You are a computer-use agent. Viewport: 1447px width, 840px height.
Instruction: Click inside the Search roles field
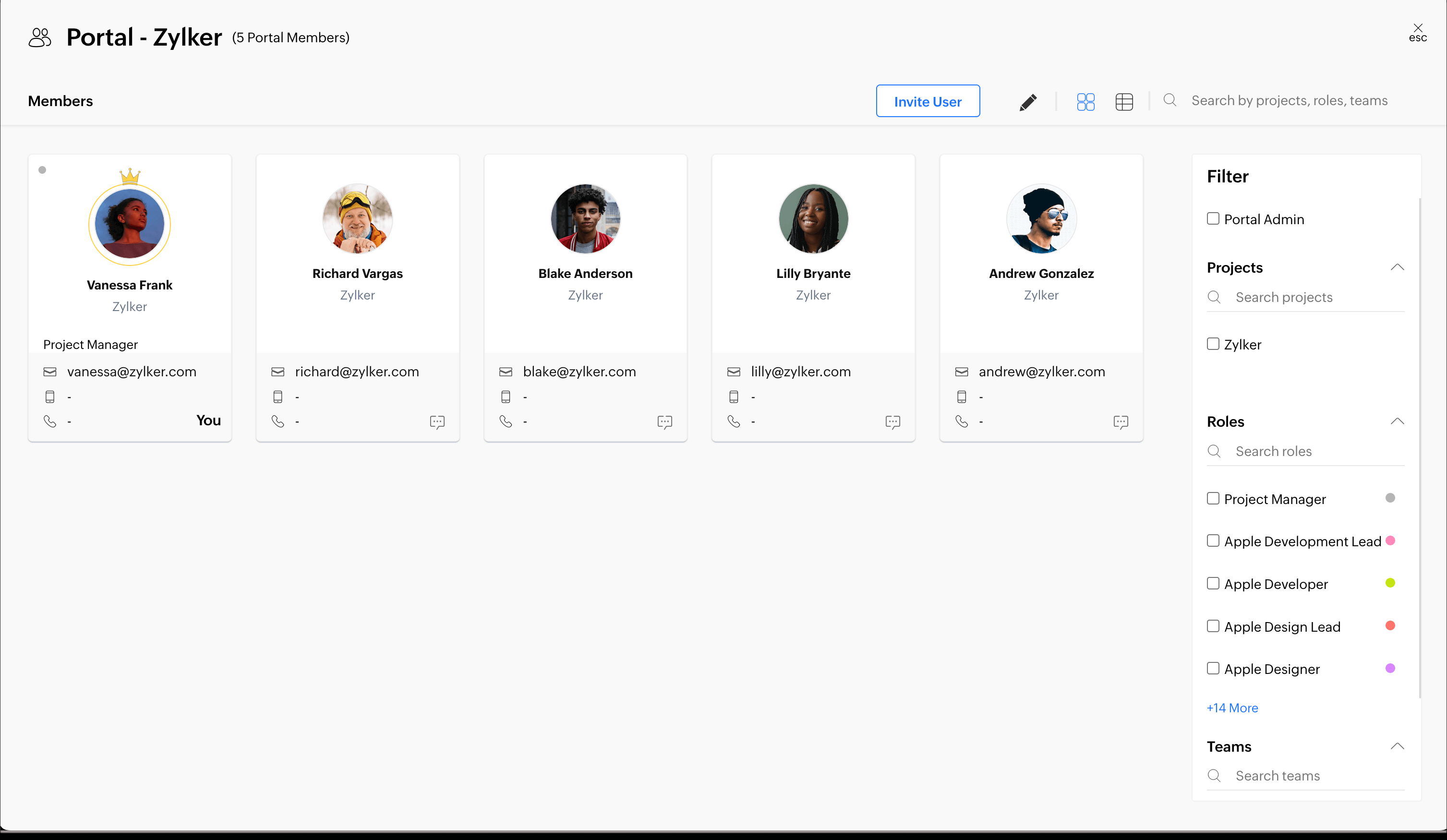click(1315, 451)
